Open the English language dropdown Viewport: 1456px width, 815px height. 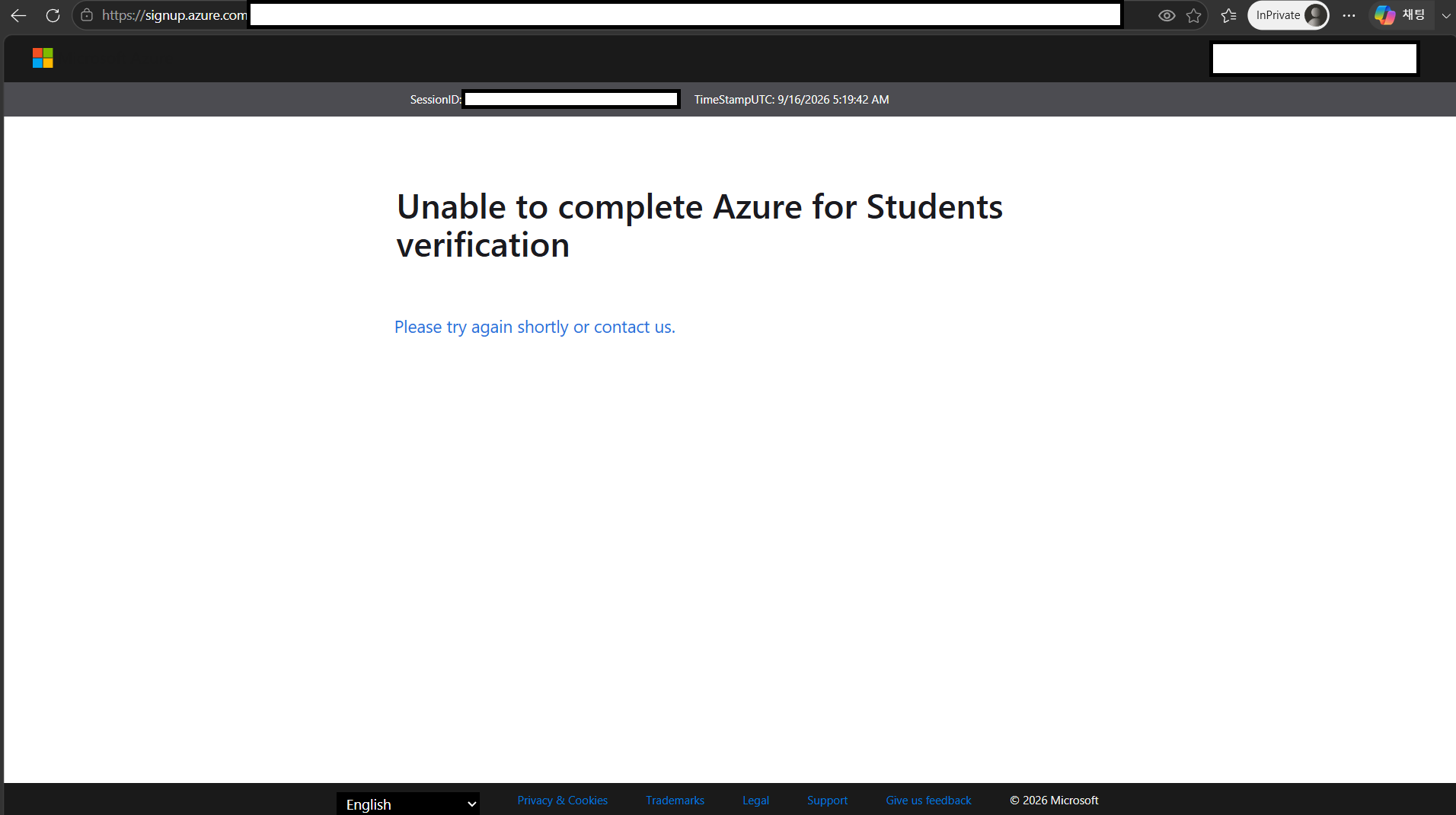point(408,804)
